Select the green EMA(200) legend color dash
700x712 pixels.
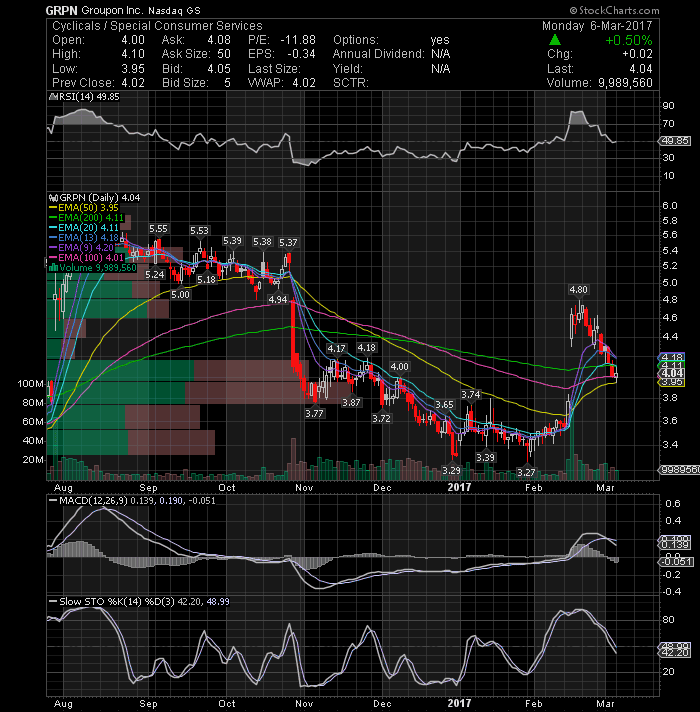click(53, 218)
